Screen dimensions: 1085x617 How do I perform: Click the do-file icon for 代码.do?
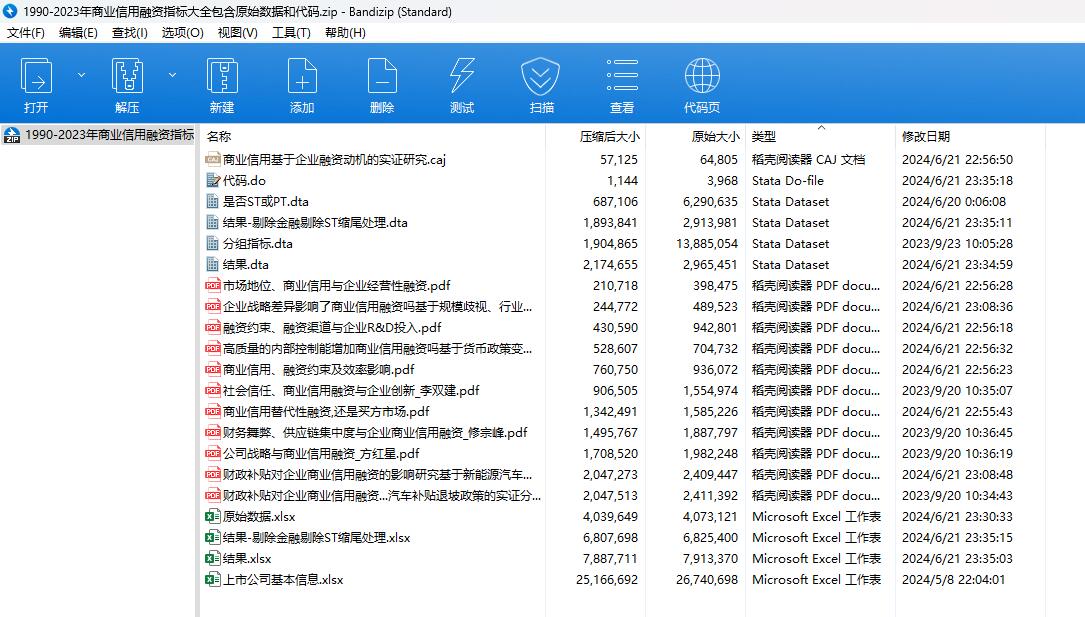212,181
